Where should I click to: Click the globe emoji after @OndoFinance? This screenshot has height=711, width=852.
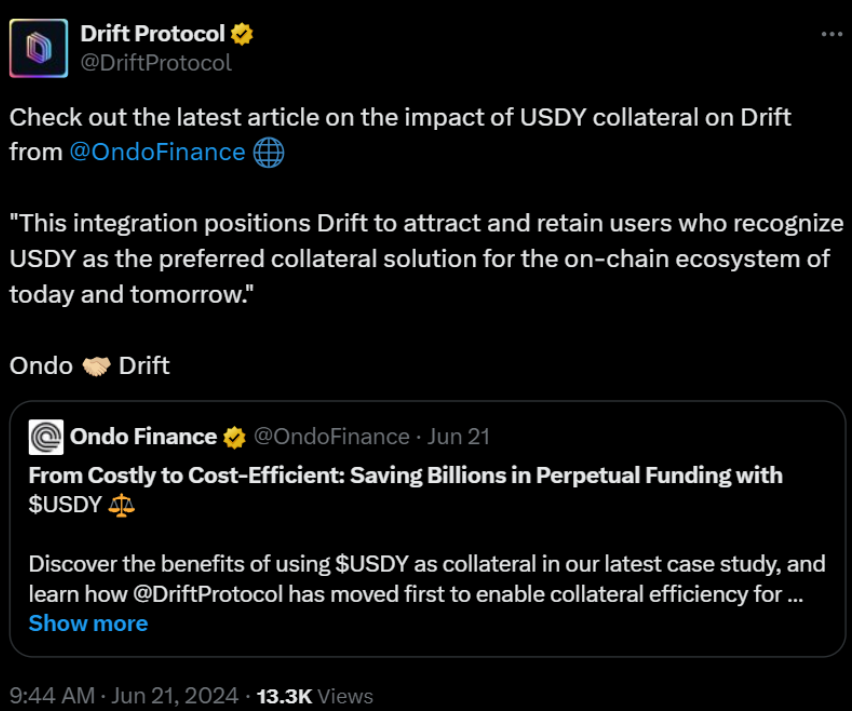(x=268, y=153)
